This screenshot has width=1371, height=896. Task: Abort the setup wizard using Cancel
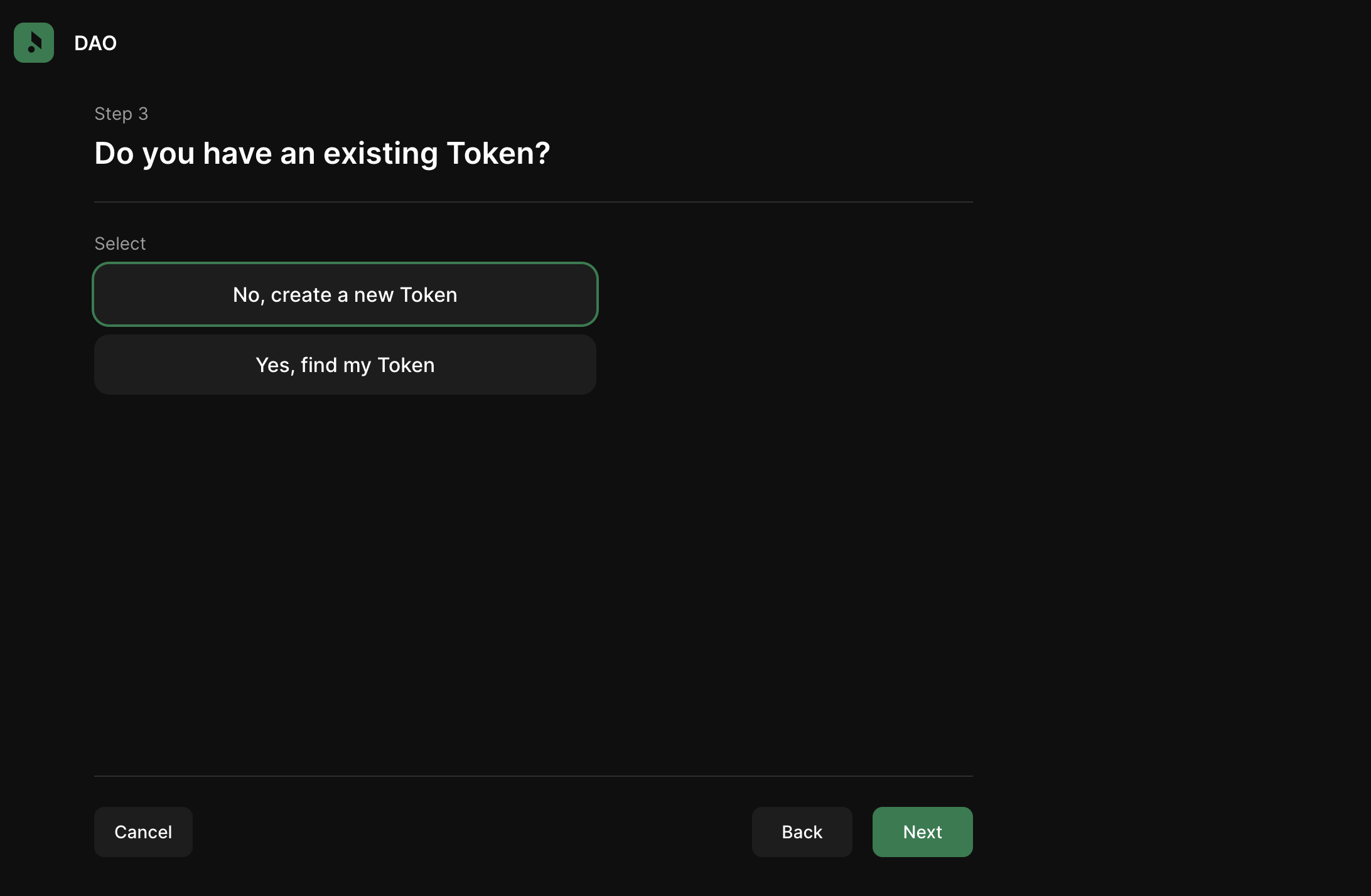pos(143,832)
